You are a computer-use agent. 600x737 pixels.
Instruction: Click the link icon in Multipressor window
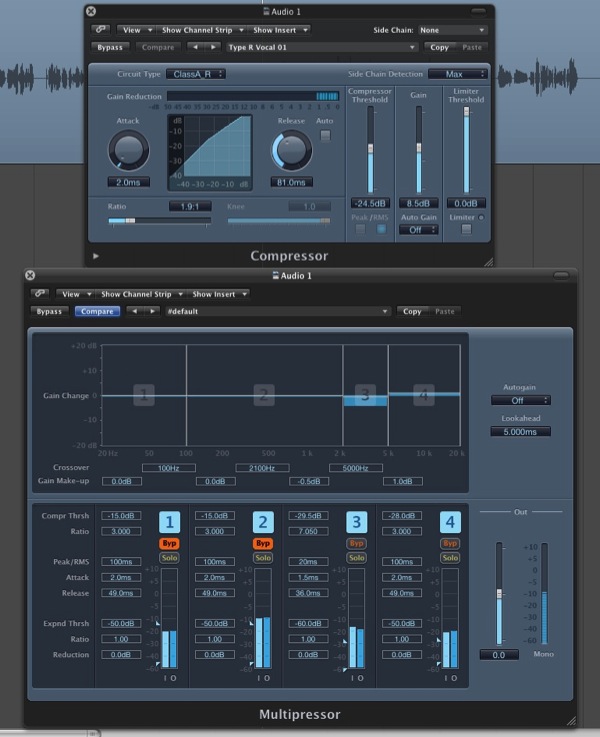pos(39,293)
